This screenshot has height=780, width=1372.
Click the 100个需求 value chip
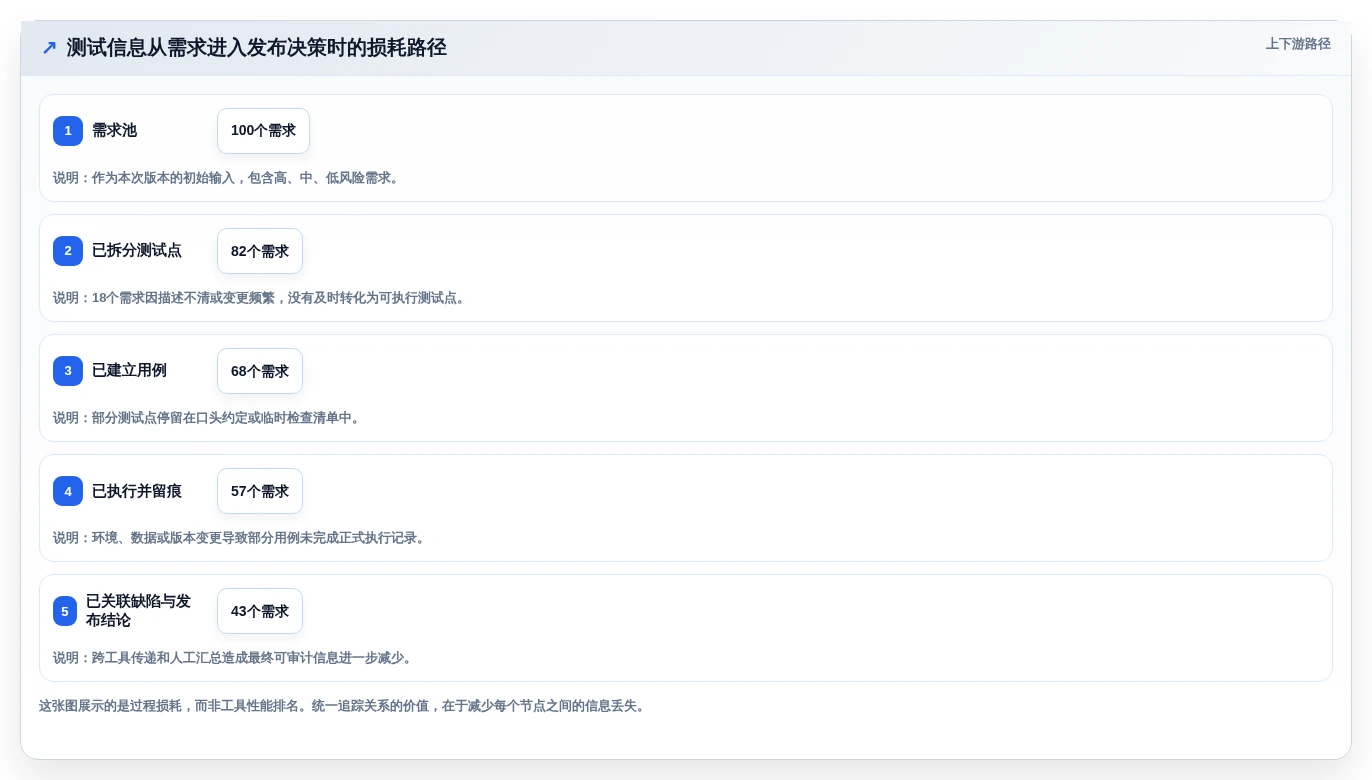click(263, 131)
